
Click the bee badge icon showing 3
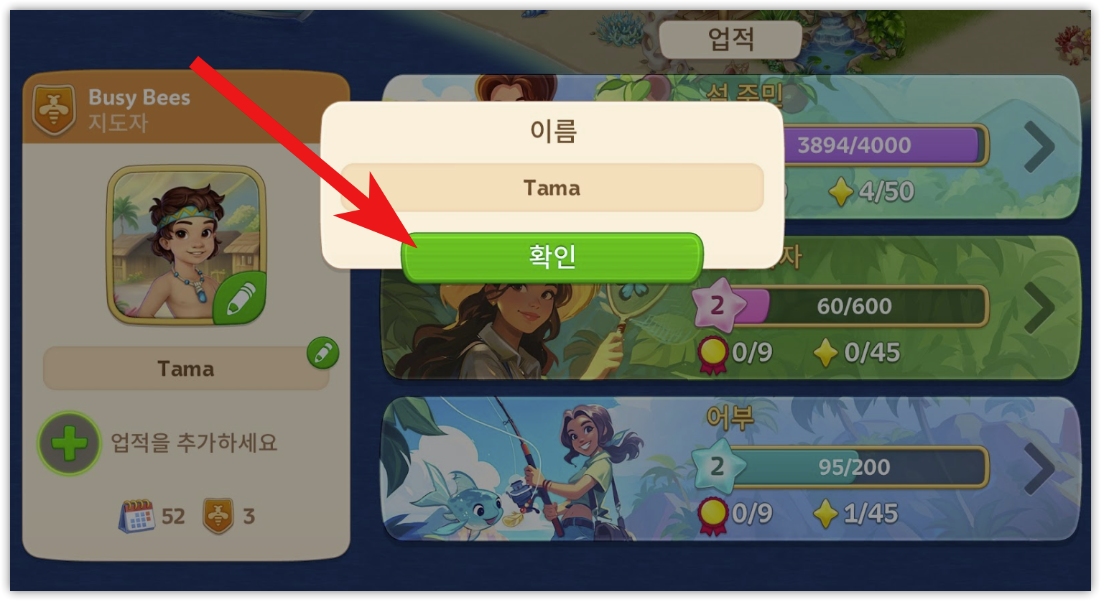point(218,516)
